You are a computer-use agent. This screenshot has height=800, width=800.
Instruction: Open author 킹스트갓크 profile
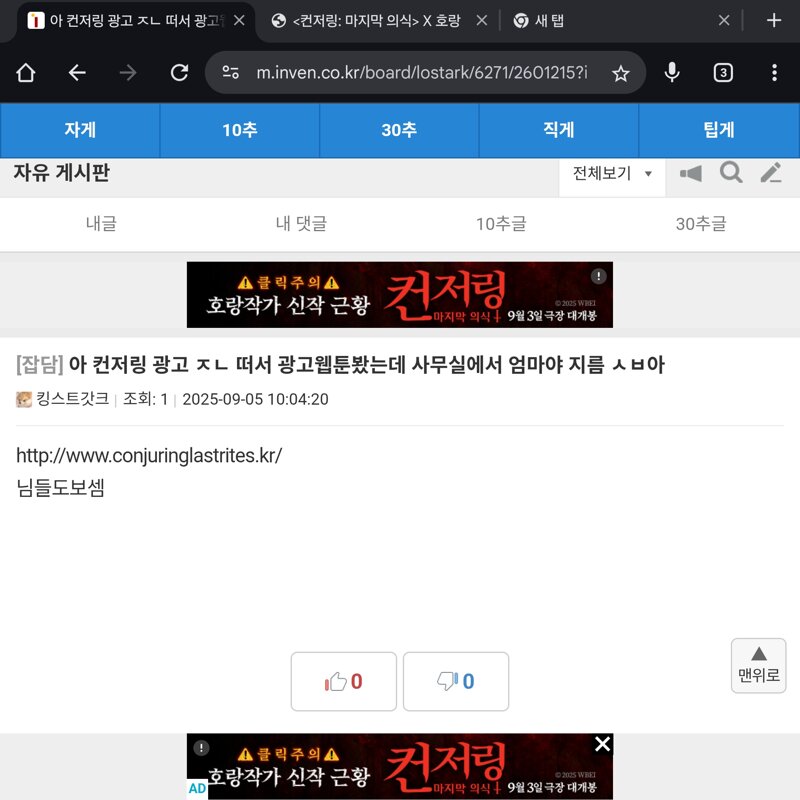tap(72, 398)
